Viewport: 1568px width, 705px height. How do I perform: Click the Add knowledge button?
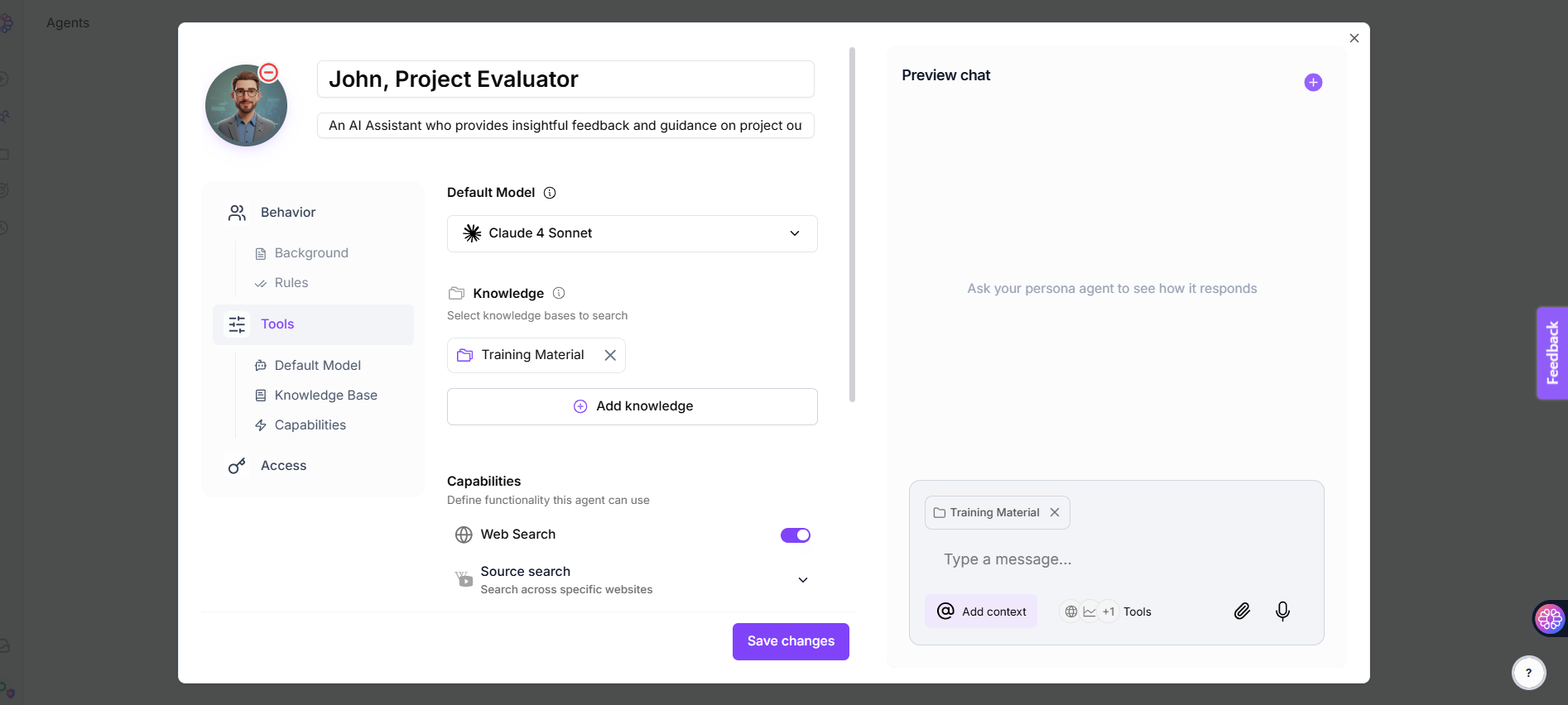(632, 406)
